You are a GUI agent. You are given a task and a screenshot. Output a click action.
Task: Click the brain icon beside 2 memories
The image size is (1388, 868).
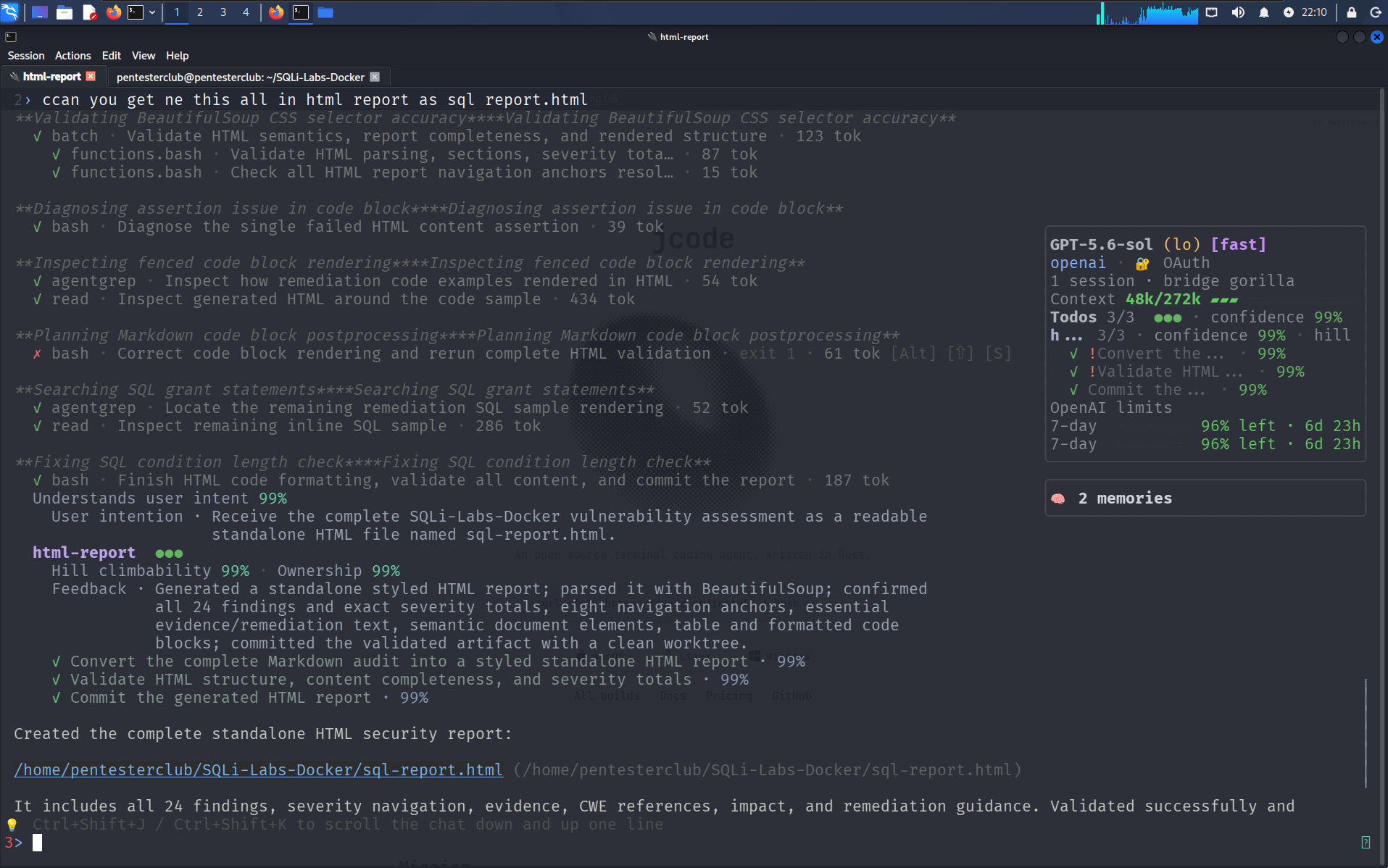pyautogui.click(x=1058, y=498)
